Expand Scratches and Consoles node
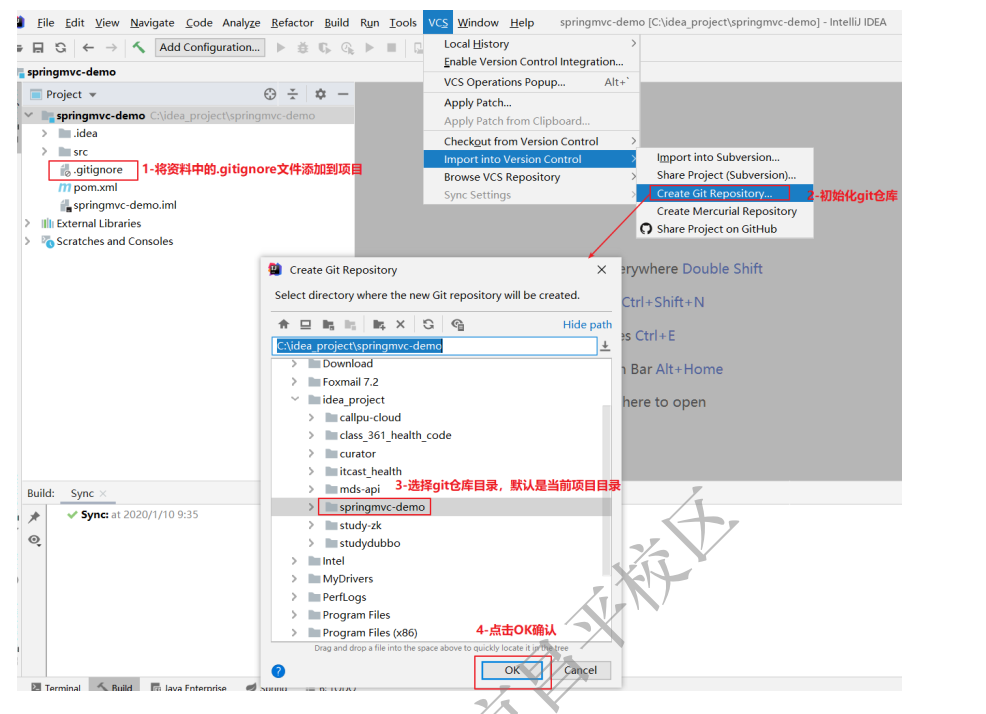Viewport: 986px width, 714px height. coord(27,241)
